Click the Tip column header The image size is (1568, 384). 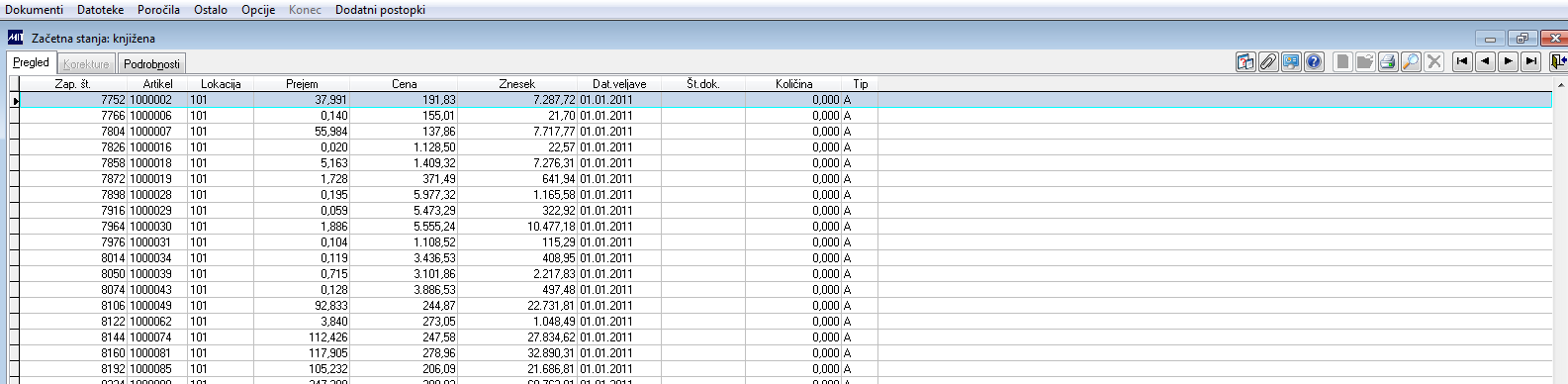click(x=861, y=84)
